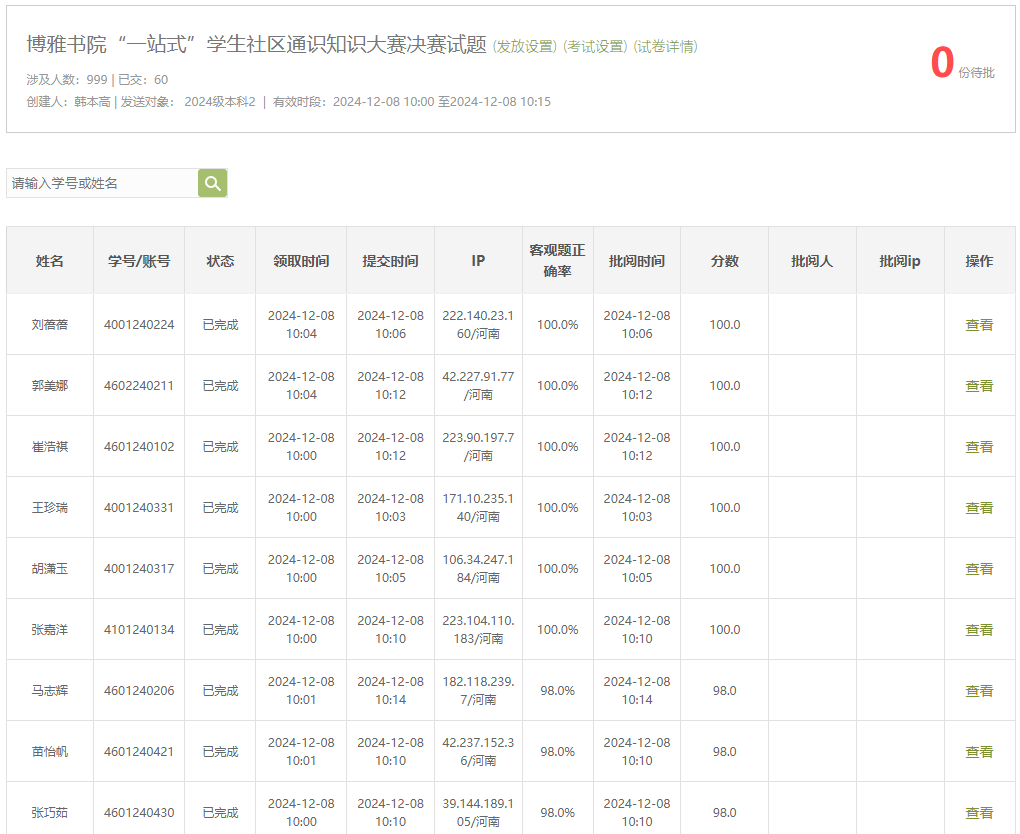
Task: Click 查看 for student 郭美娜
Action: tap(978, 386)
